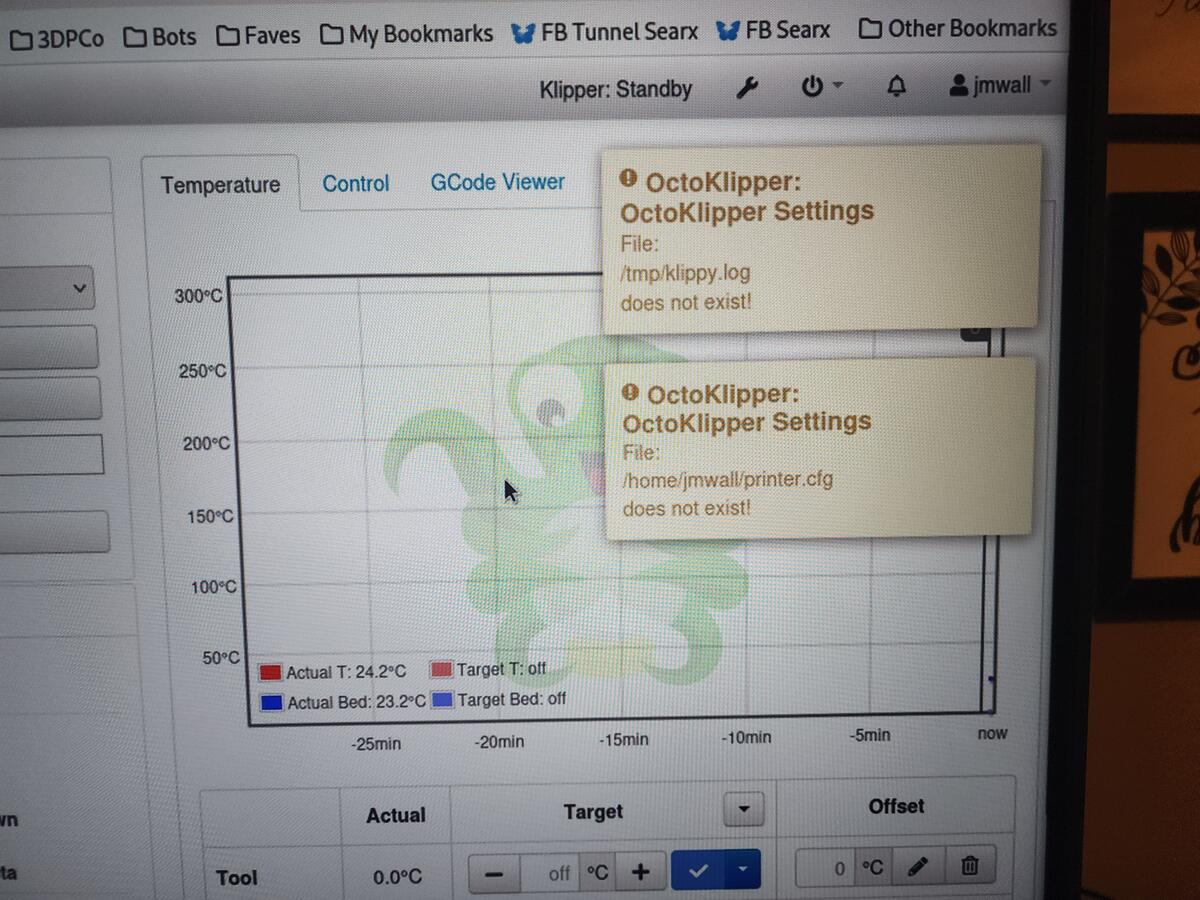Open the GCode Viewer tab

(498, 182)
